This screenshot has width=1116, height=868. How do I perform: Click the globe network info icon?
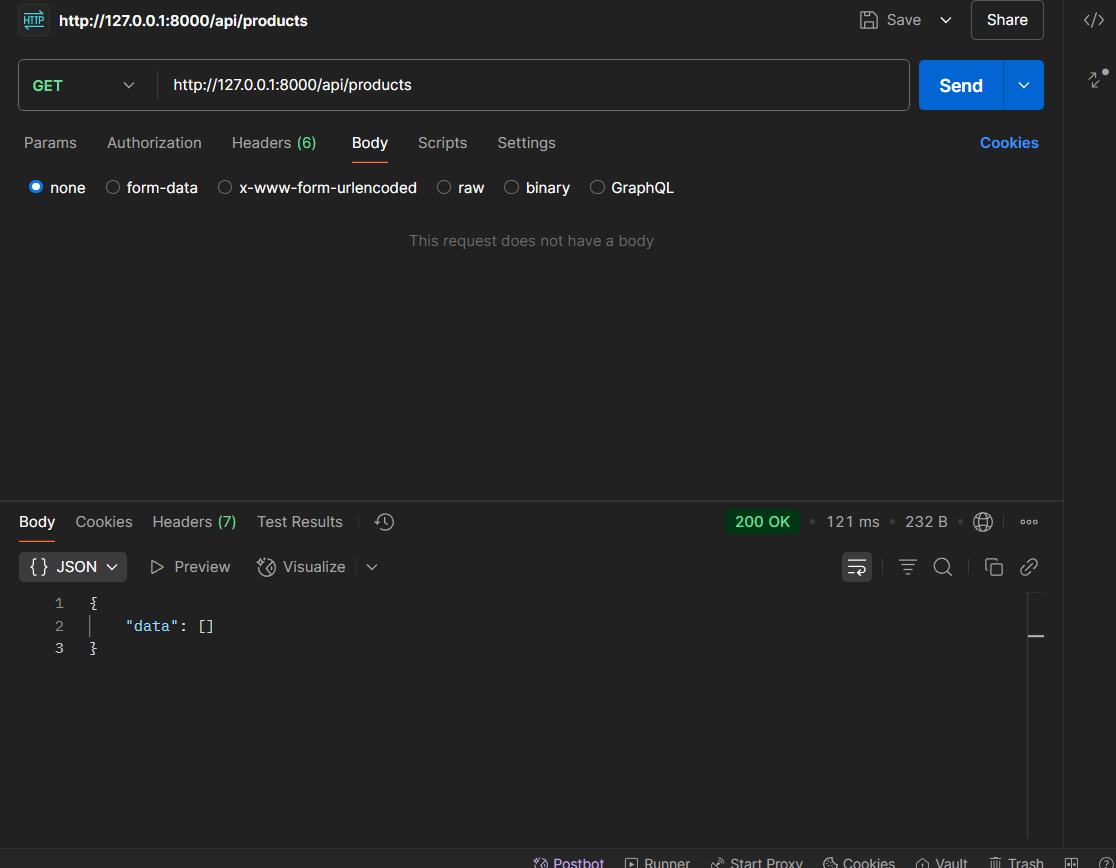click(x=982, y=522)
